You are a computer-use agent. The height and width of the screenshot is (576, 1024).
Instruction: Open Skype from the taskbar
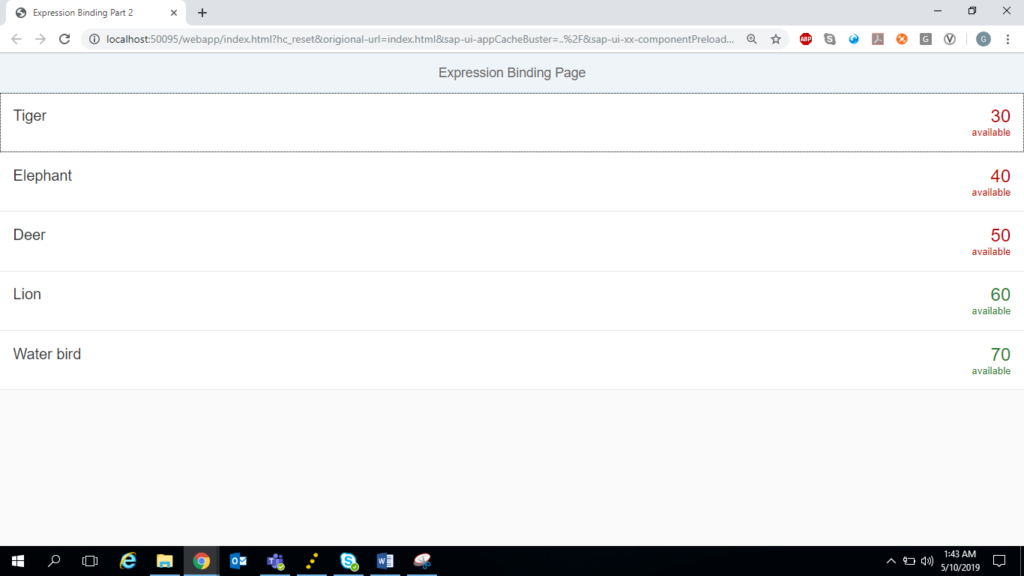(x=349, y=561)
